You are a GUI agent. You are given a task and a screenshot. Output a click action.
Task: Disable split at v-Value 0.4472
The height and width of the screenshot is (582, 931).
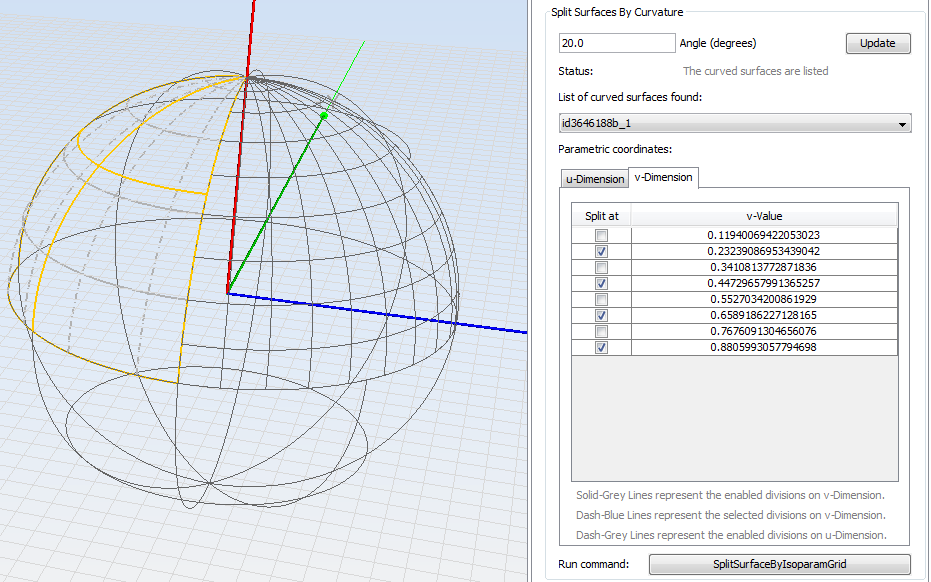(601, 284)
